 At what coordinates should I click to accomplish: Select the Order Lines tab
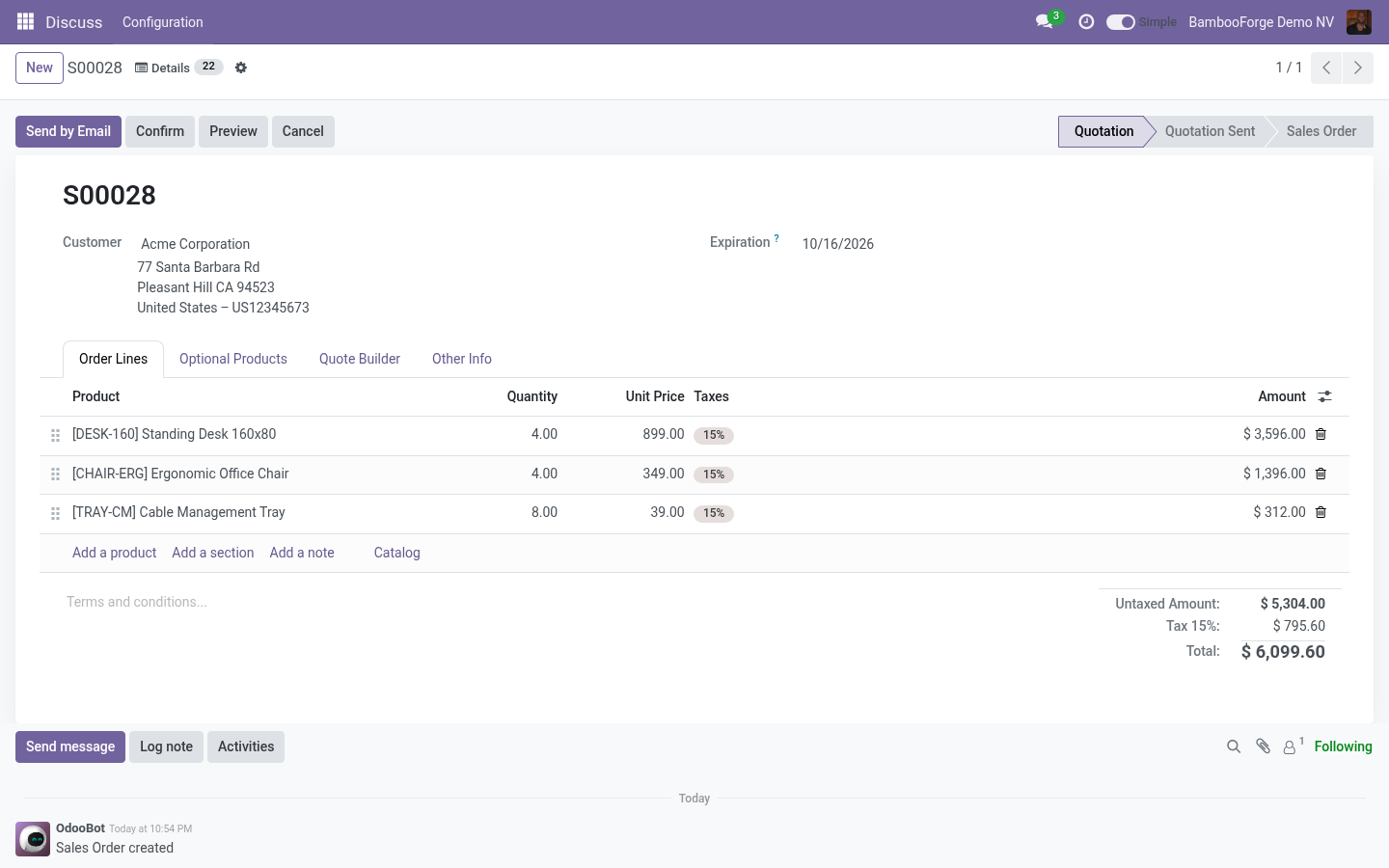click(113, 359)
